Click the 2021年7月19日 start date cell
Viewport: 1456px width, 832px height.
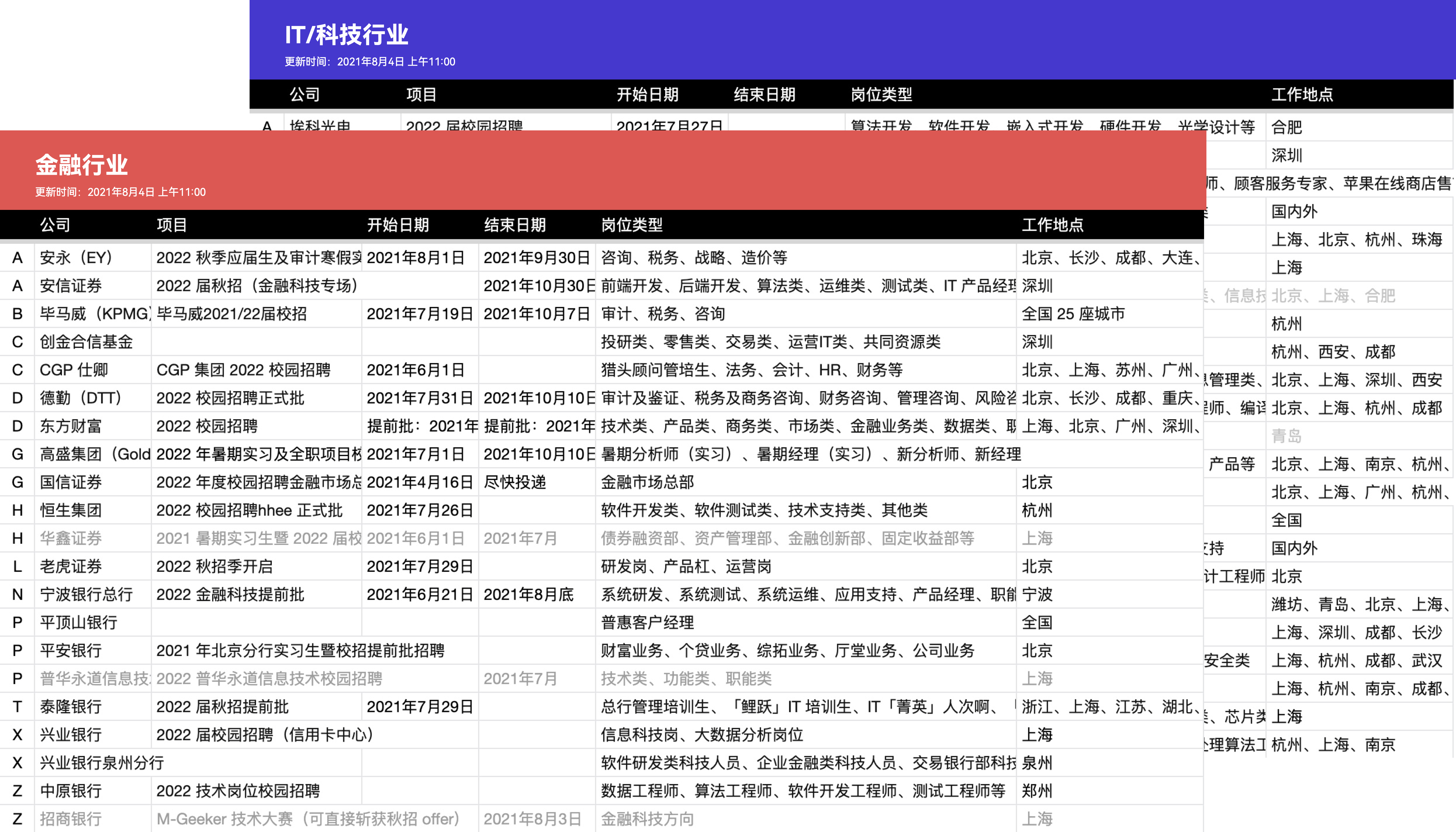420,314
